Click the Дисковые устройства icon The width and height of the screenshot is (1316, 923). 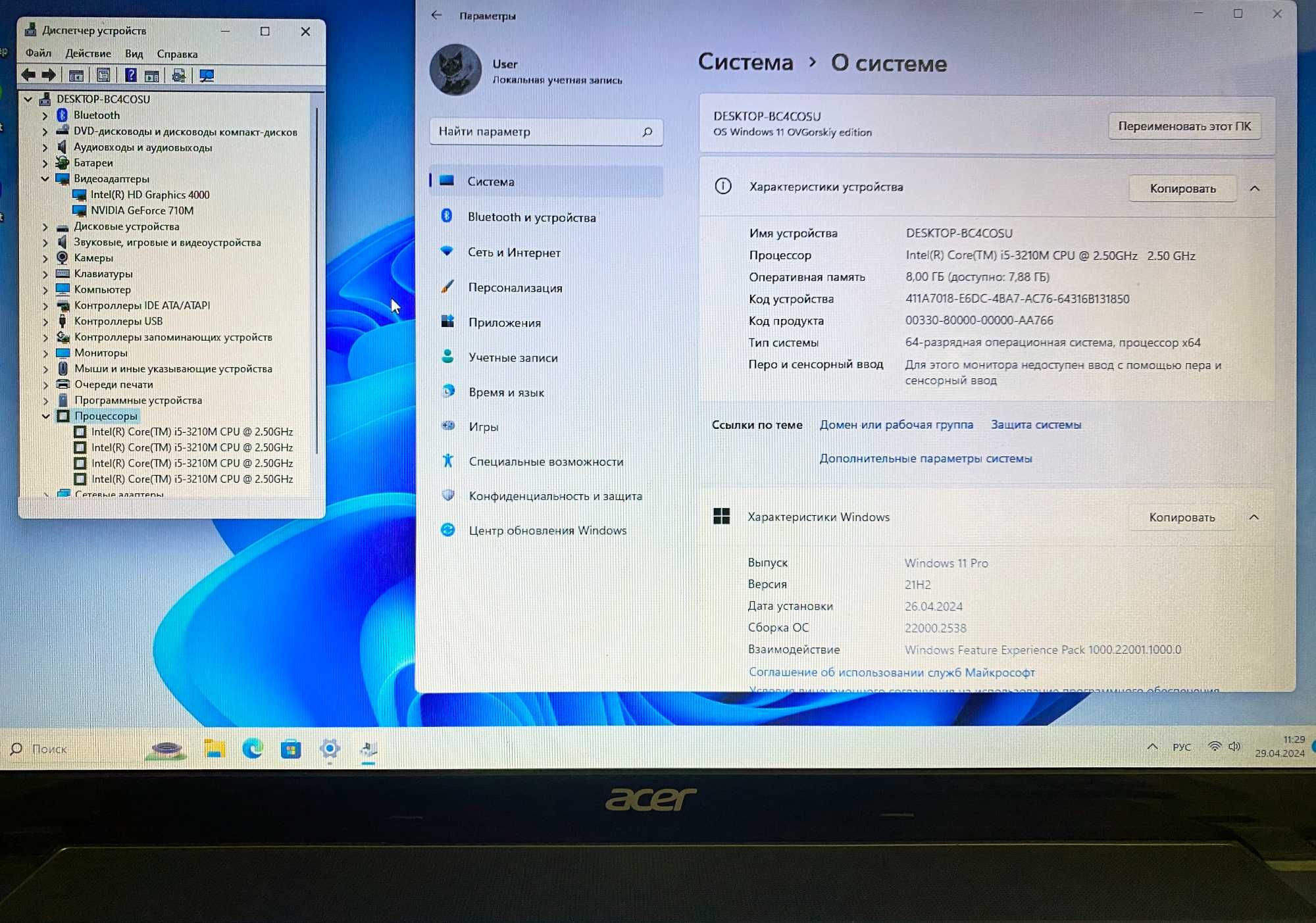(61, 225)
